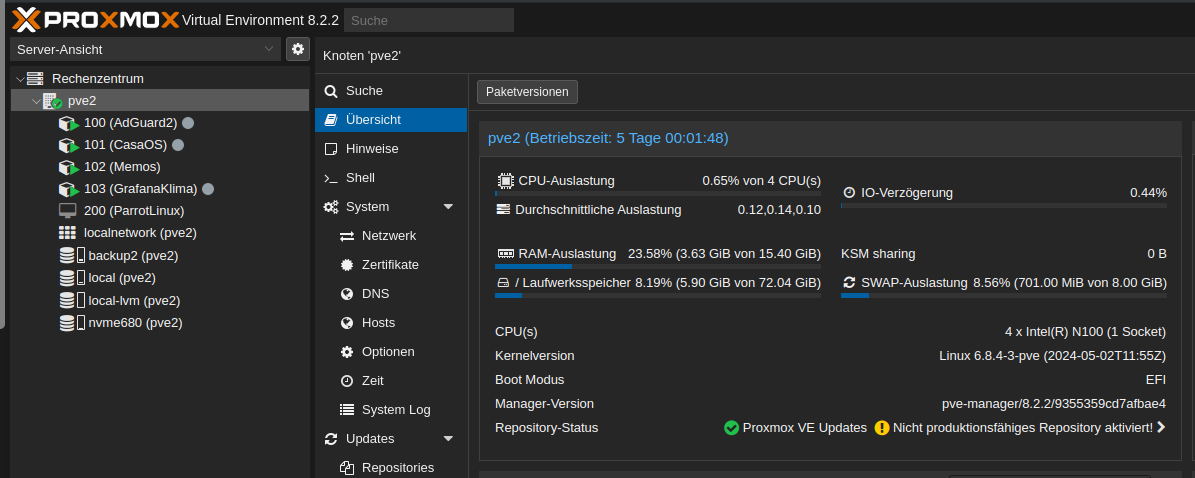Select 200 (ParrotLinux) in the tree
The height and width of the screenshot is (478, 1195).
point(160,210)
